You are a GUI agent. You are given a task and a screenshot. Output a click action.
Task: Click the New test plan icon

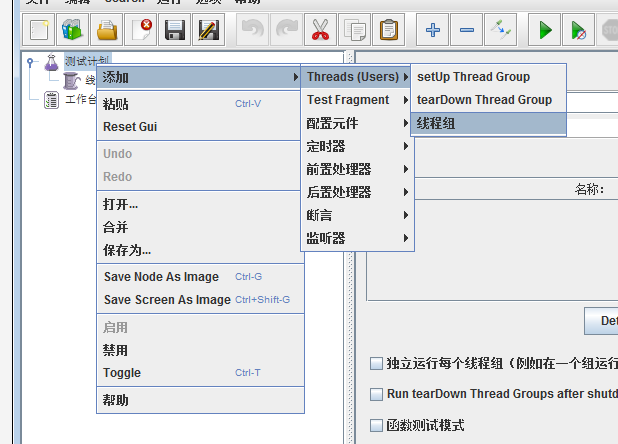click(39, 30)
